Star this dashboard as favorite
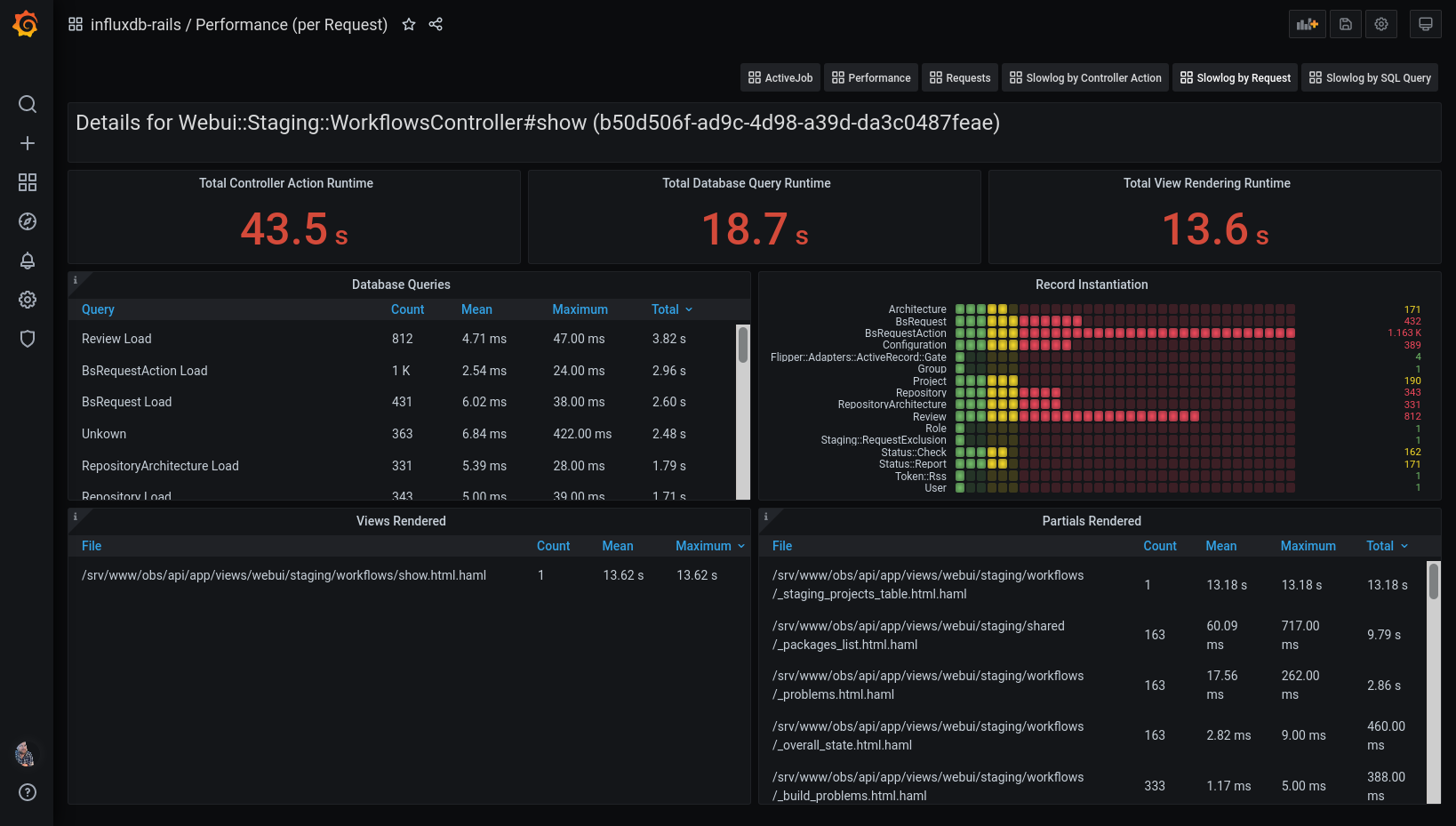This screenshot has width=1456, height=826. click(x=409, y=25)
